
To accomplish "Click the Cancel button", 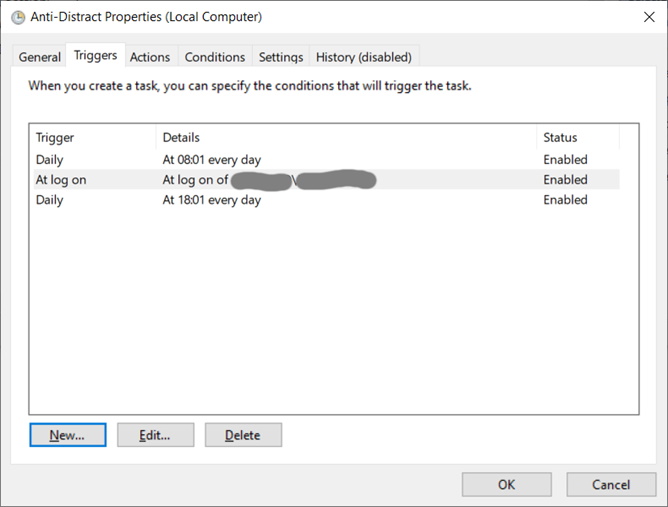I will click(611, 484).
